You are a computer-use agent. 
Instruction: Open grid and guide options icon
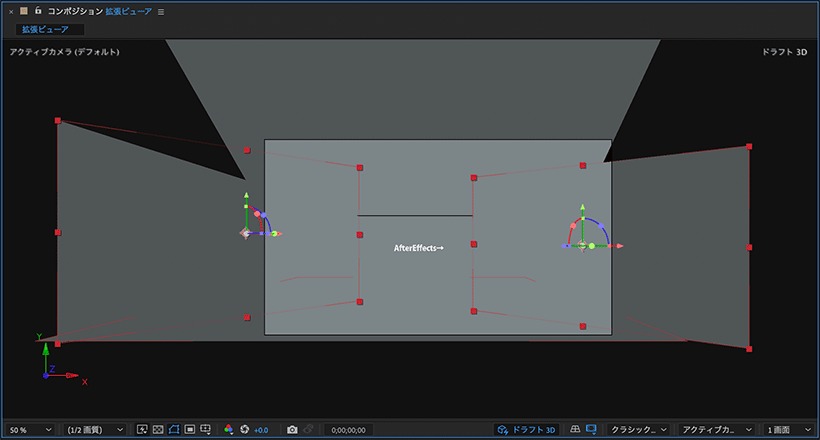[206, 430]
